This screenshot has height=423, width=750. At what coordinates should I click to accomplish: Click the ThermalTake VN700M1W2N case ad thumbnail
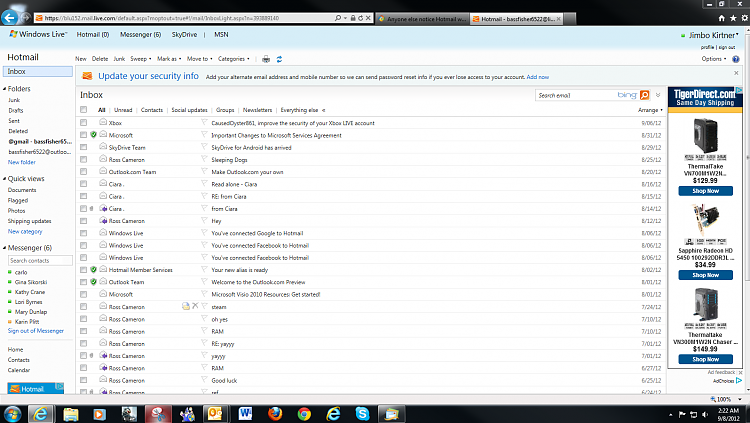pyautogui.click(x=705, y=136)
